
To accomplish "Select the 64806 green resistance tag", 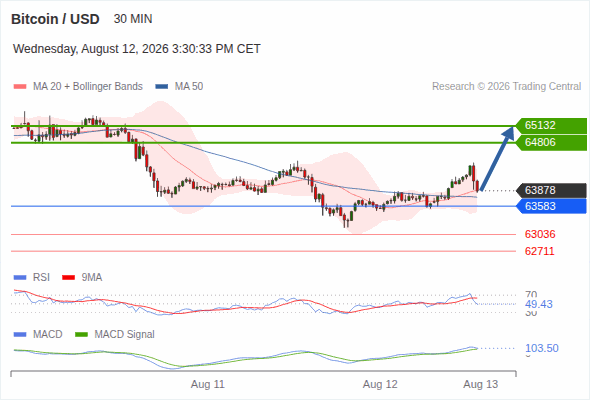I will (x=551, y=143).
